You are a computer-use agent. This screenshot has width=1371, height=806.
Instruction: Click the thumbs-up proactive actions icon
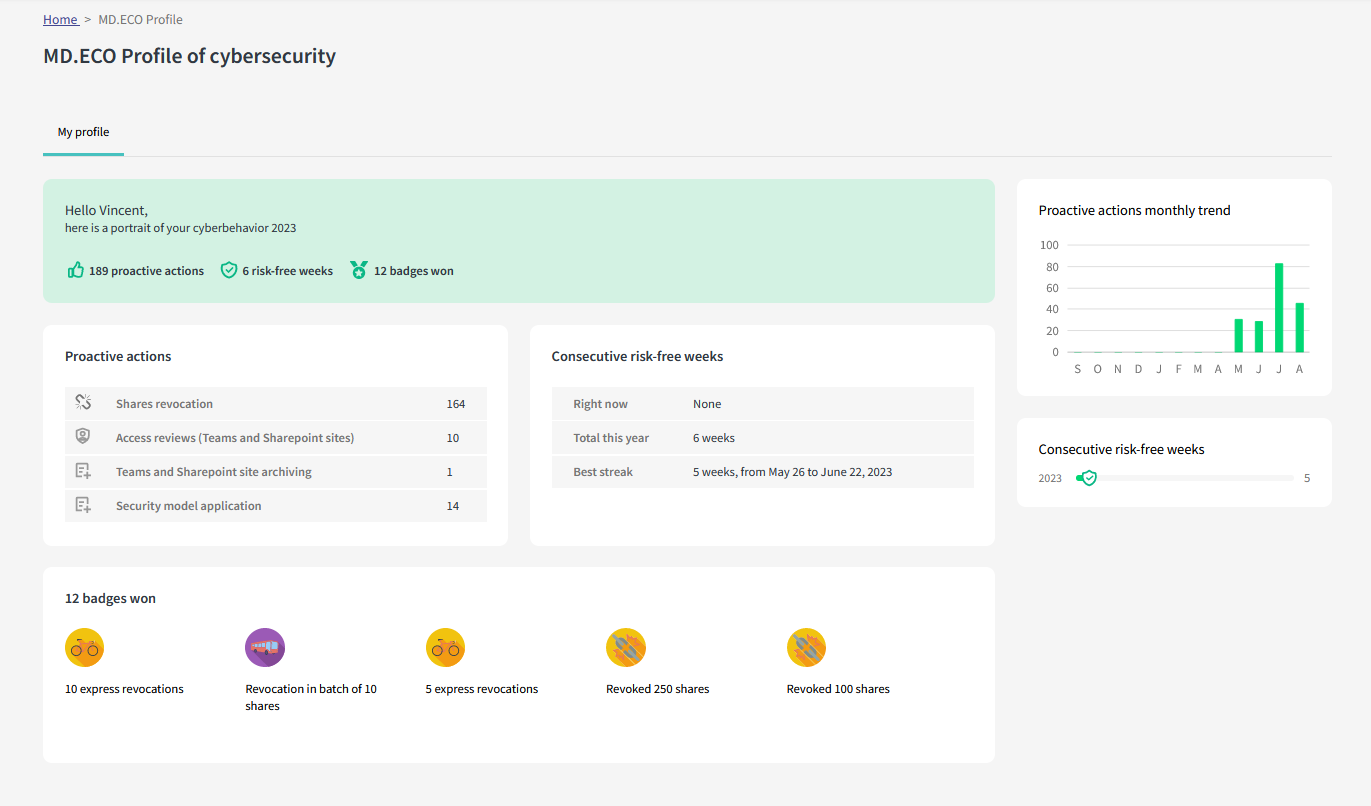click(75, 270)
